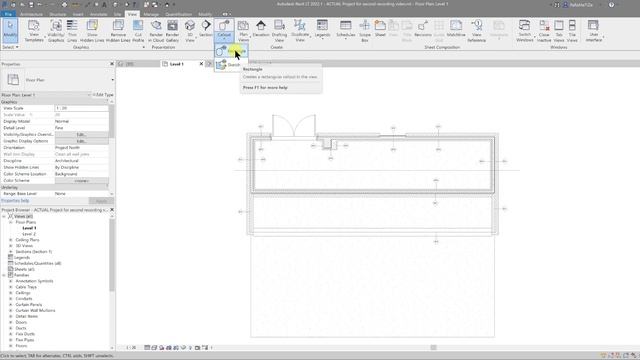Collapse the Views (all) tree node
Image resolution: width=640 pixels, height=360 pixels.
[4, 216]
